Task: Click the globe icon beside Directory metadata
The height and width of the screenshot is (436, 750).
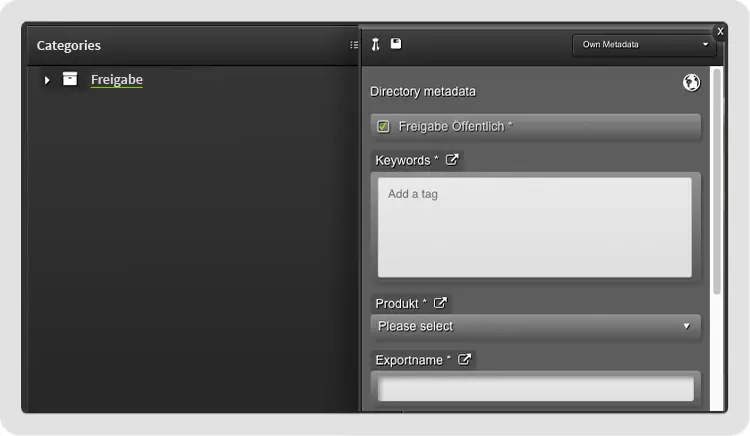Action: click(691, 83)
